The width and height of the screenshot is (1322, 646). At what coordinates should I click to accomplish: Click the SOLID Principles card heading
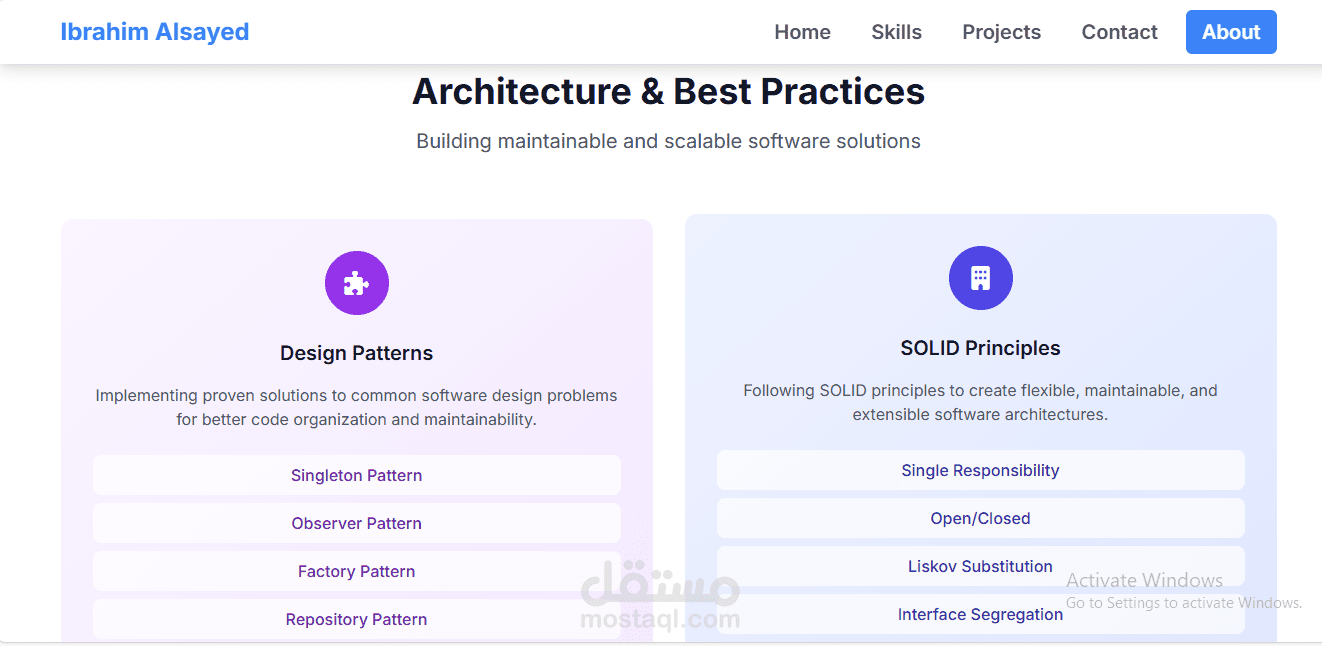(981, 348)
